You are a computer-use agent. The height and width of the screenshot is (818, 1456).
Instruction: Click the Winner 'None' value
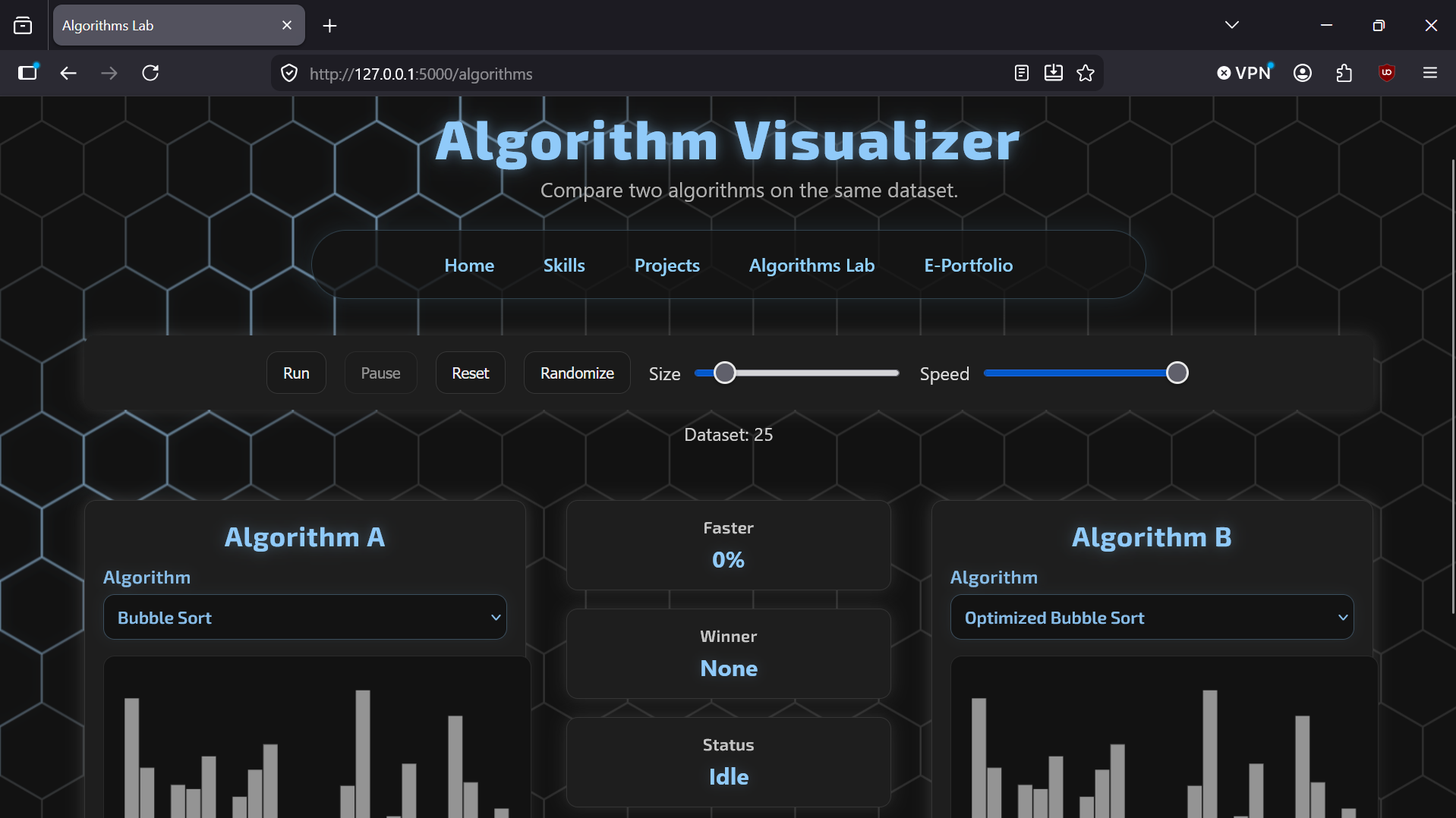[729, 669]
